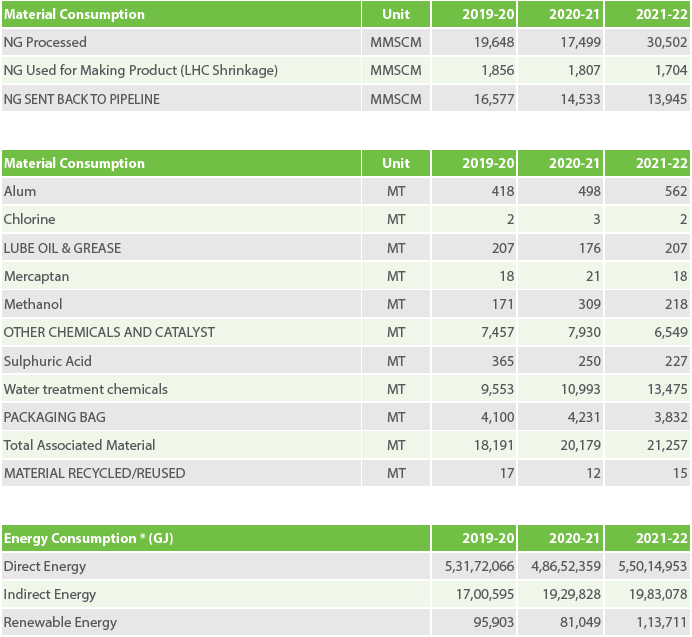Select the 'Methanol' row label
This screenshot has height=637, width=692.
coord(33,304)
